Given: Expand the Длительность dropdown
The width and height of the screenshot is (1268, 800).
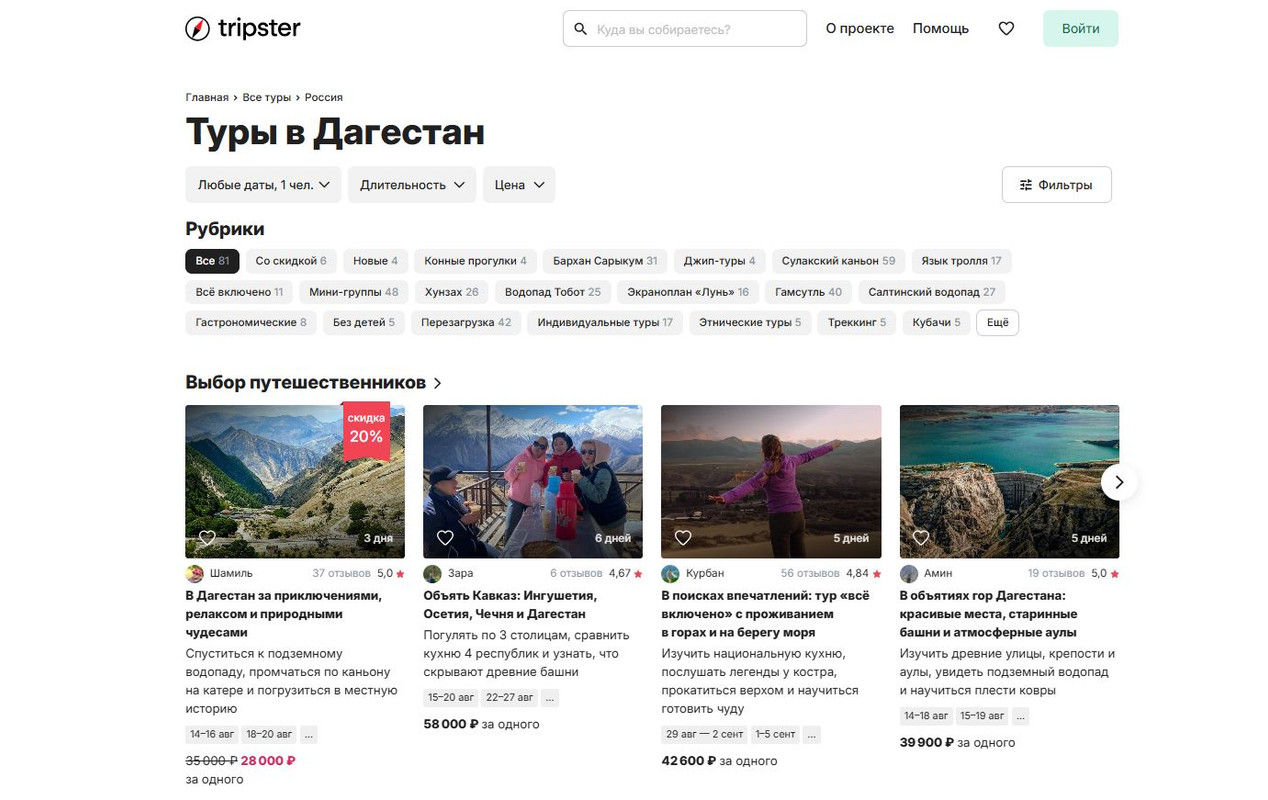Looking at the screenshot, I should (412, 185).
